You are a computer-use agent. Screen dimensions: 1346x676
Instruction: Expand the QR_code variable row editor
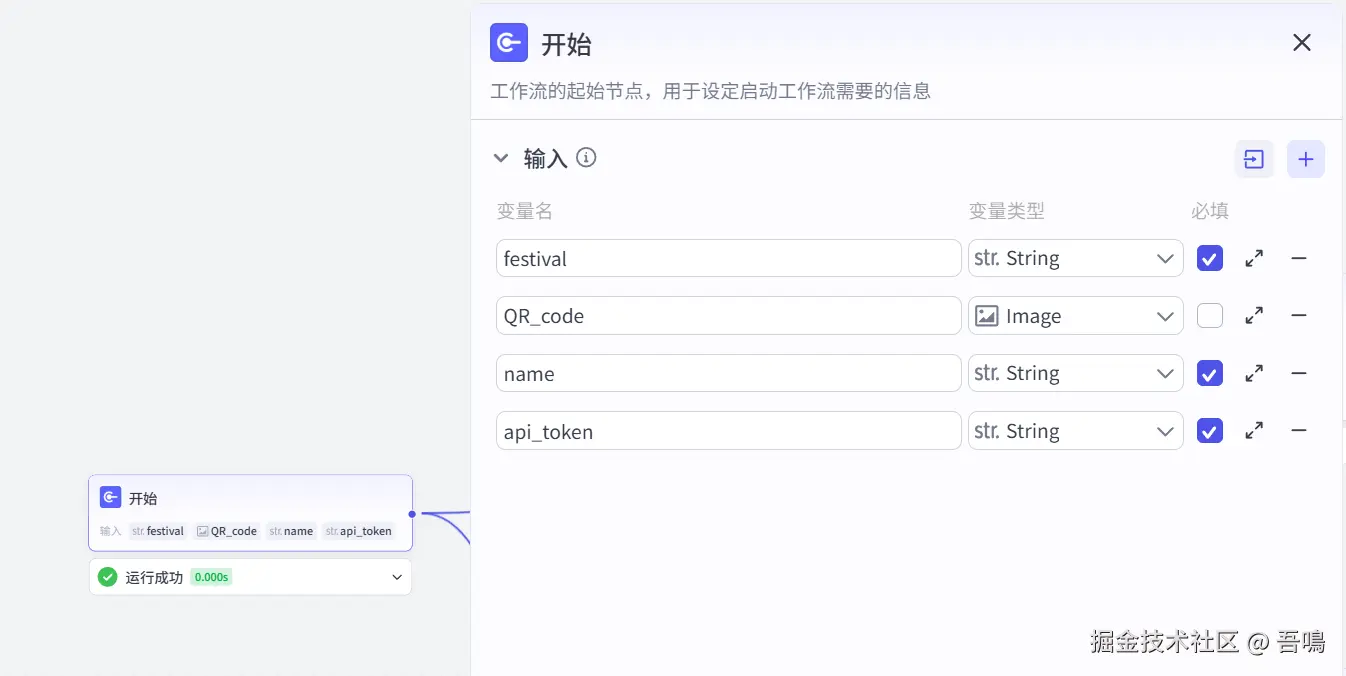click(1254, 316)
